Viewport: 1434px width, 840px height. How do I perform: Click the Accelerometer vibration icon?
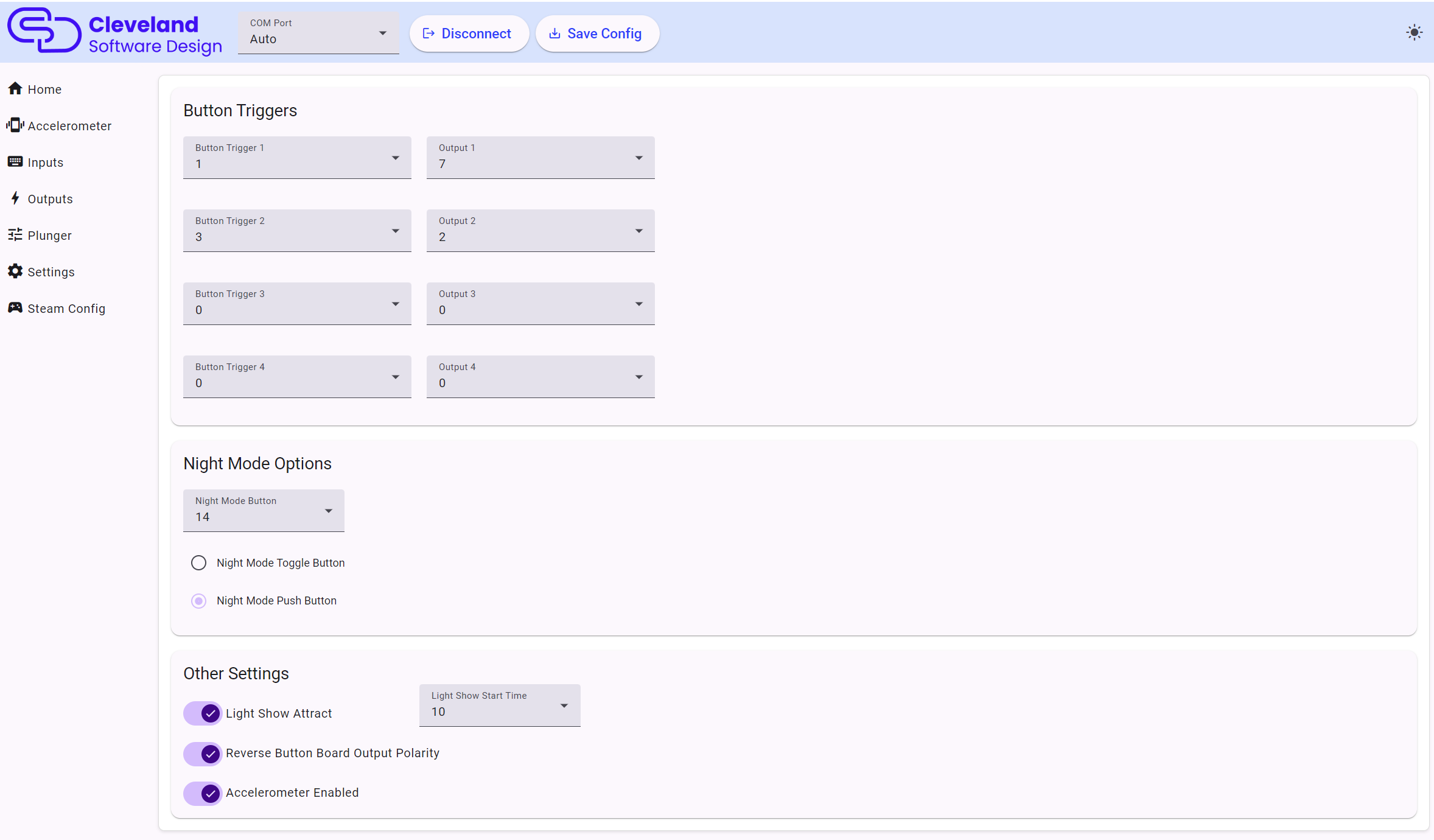(x=15, y=125)
